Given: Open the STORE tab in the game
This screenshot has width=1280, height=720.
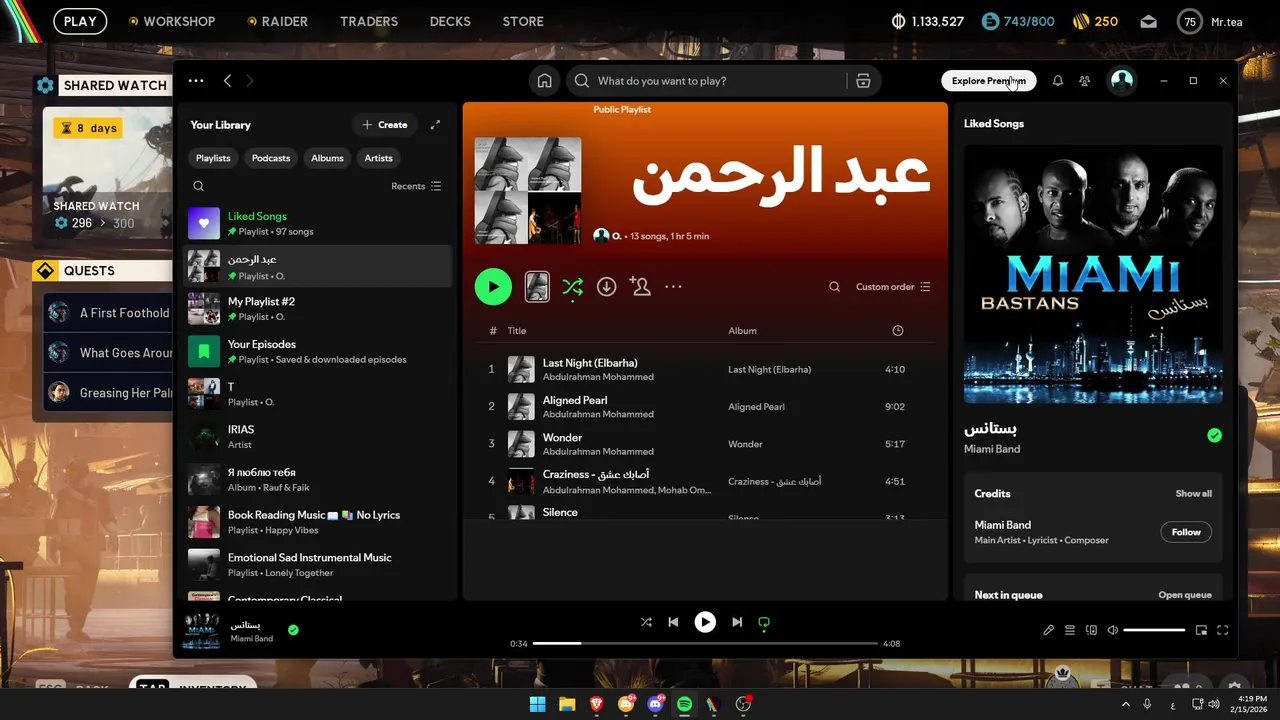Looking at the screenshot, I should (523, 21).
